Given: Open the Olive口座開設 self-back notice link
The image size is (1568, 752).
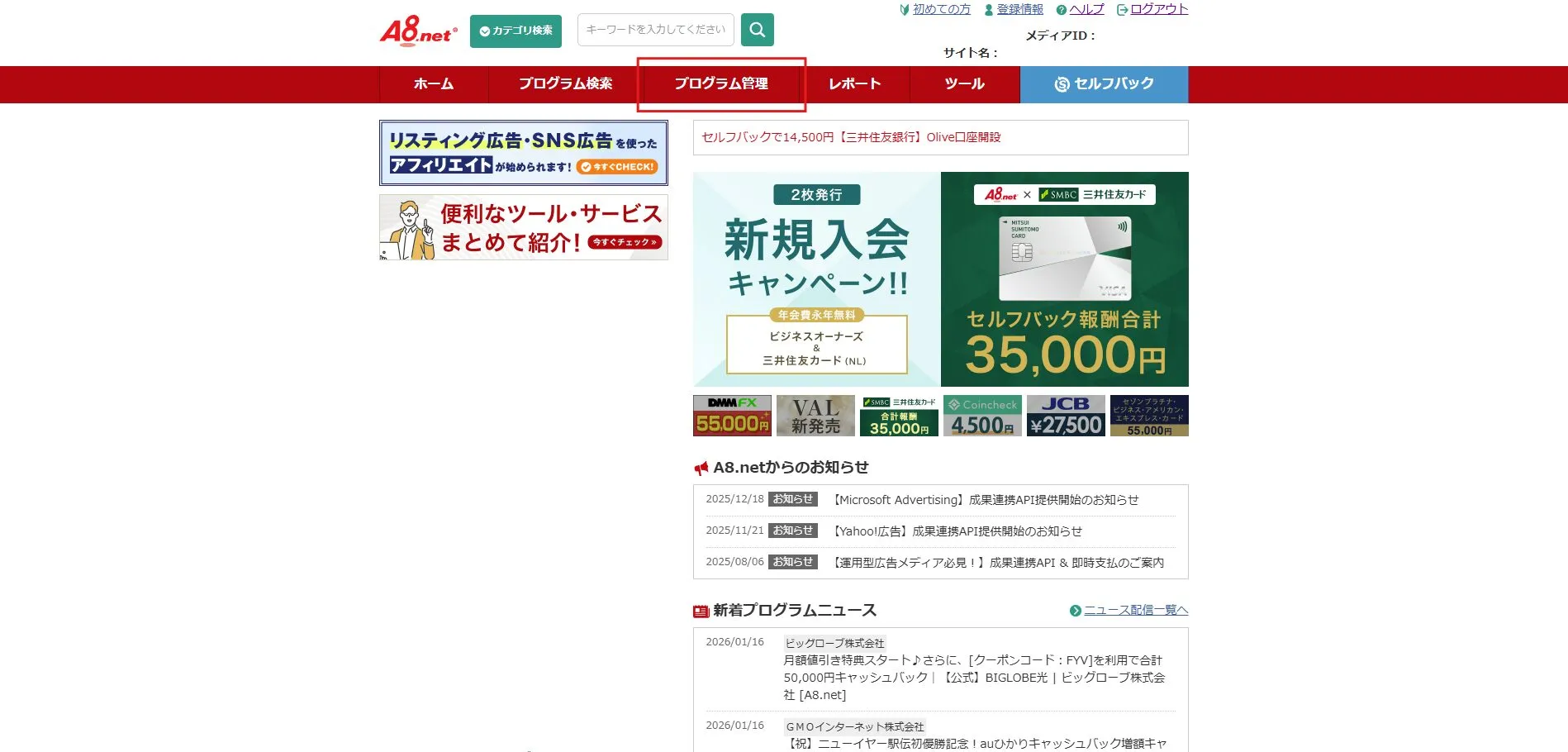Looking at the screenshot, I should coord(851,137).
